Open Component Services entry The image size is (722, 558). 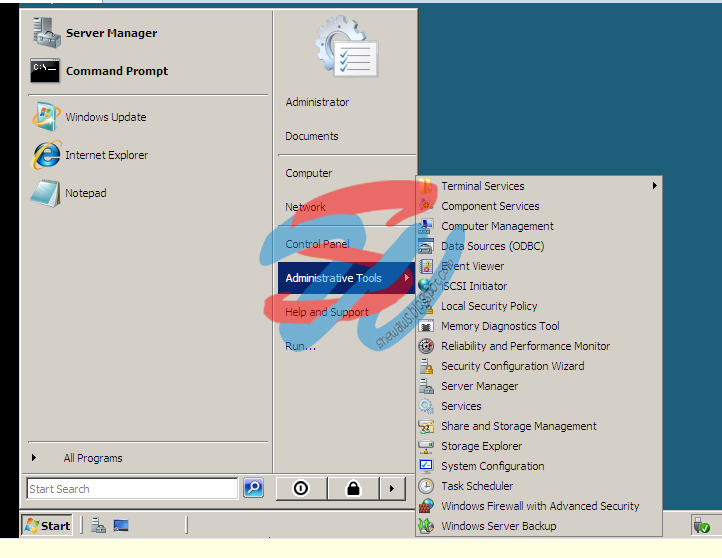click(x=539, y=206)
